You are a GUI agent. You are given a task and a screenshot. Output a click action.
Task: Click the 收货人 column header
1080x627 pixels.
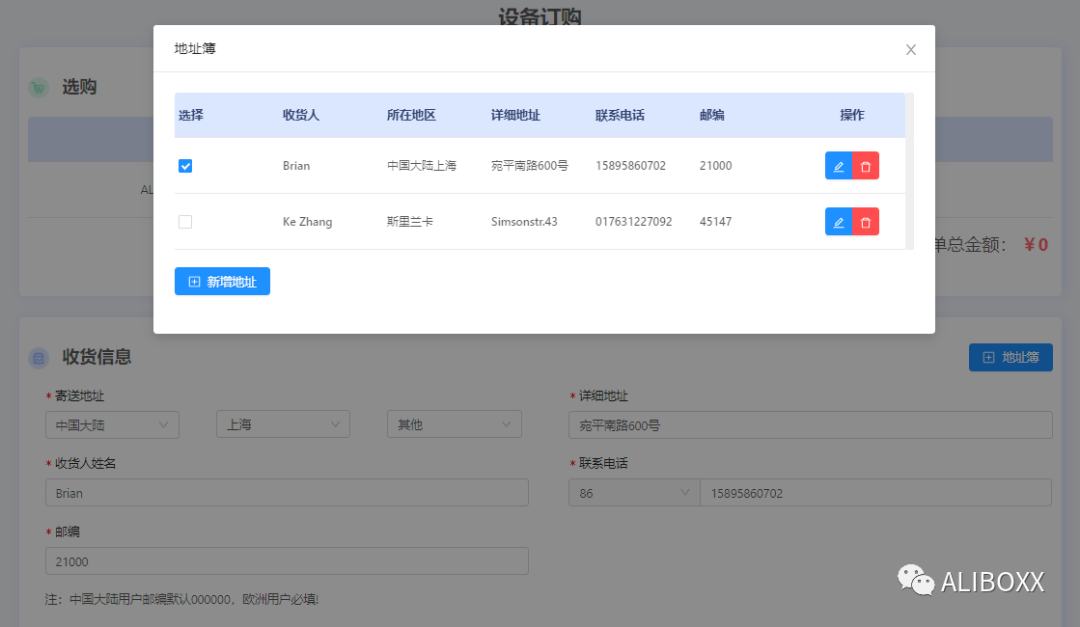301,115
